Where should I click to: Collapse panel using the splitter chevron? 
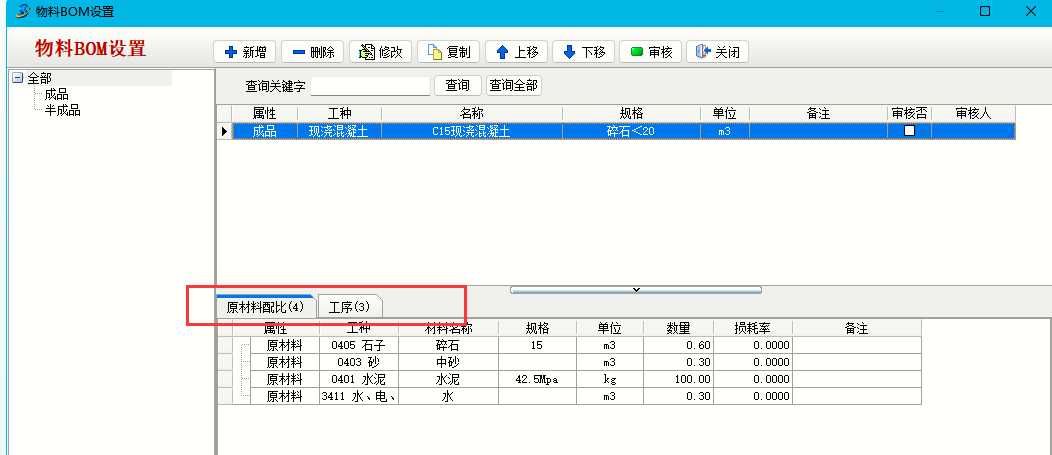pyautogui.click(x=636, y=290)
